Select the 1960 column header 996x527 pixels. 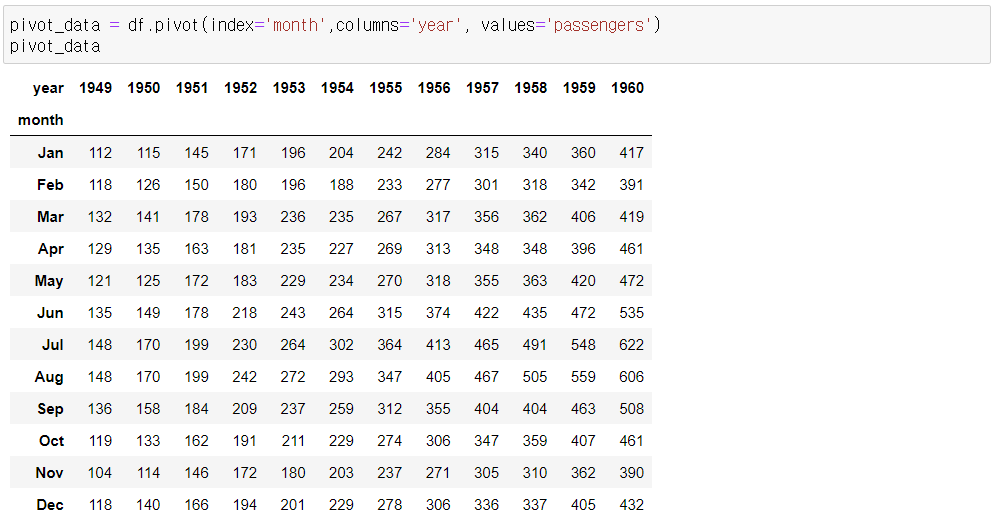[628, 88]
